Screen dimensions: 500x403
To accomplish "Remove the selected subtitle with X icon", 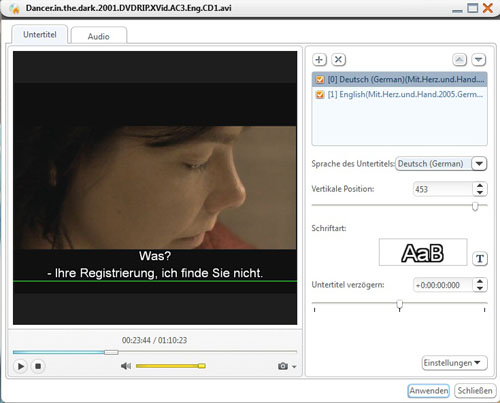I will coord(338,60).
